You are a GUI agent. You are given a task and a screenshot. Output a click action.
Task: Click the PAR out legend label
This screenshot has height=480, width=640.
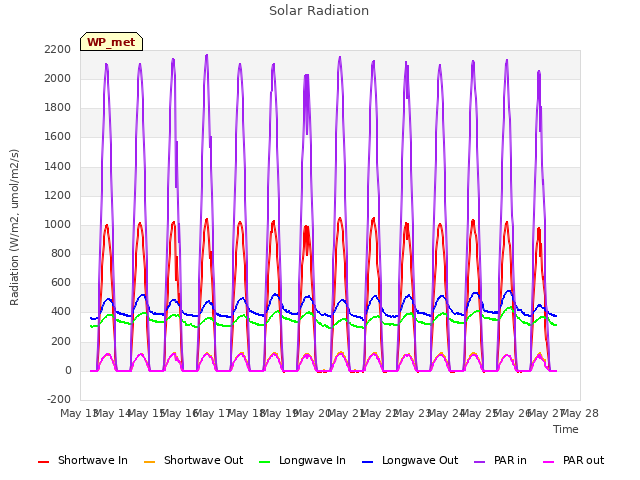click(x=583, y=460)
